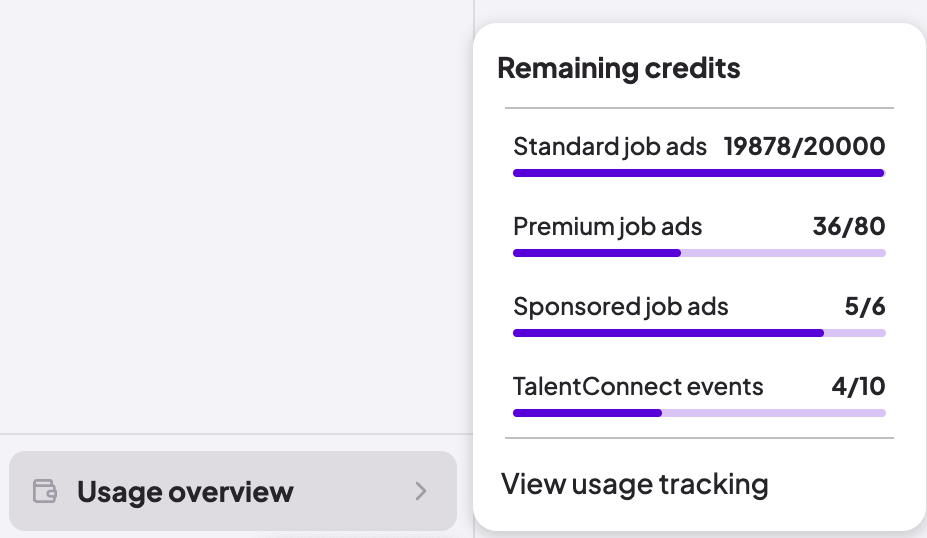This screenshot has width=927, height=538.
Task: Click the Standard job ads progress bar
Action: pos(698,173)
